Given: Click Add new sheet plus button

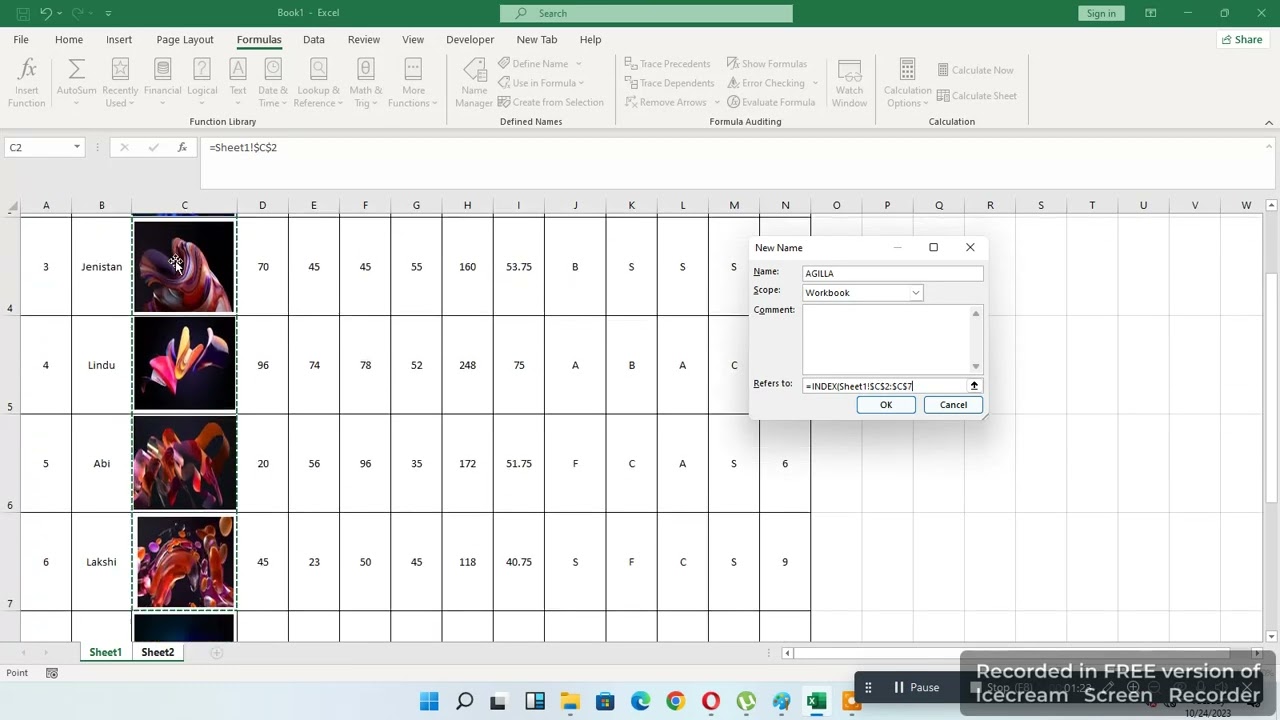Looking at the screenshot, I should 216,652.
